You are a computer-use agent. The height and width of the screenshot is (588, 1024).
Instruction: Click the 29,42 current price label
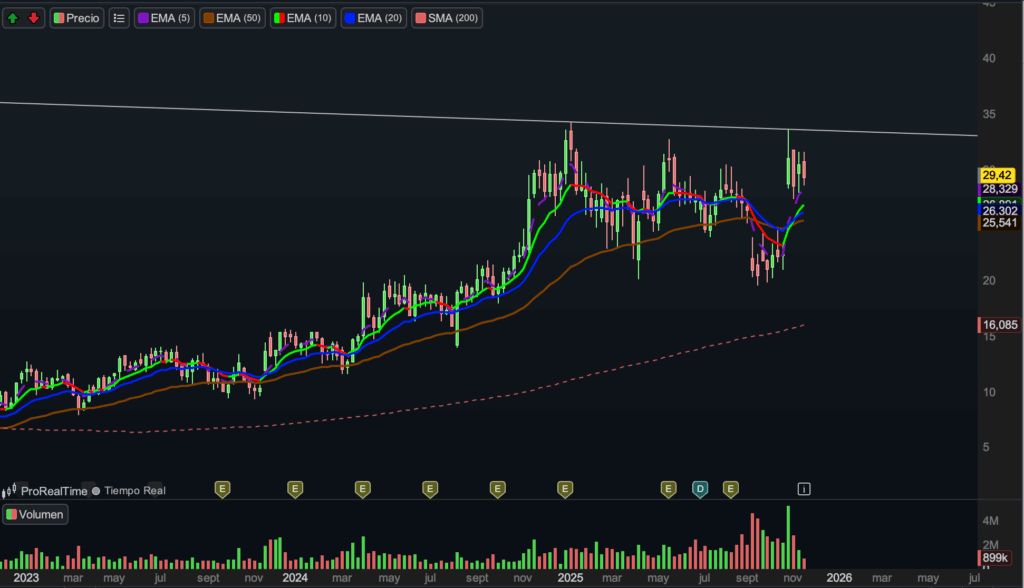997,175
